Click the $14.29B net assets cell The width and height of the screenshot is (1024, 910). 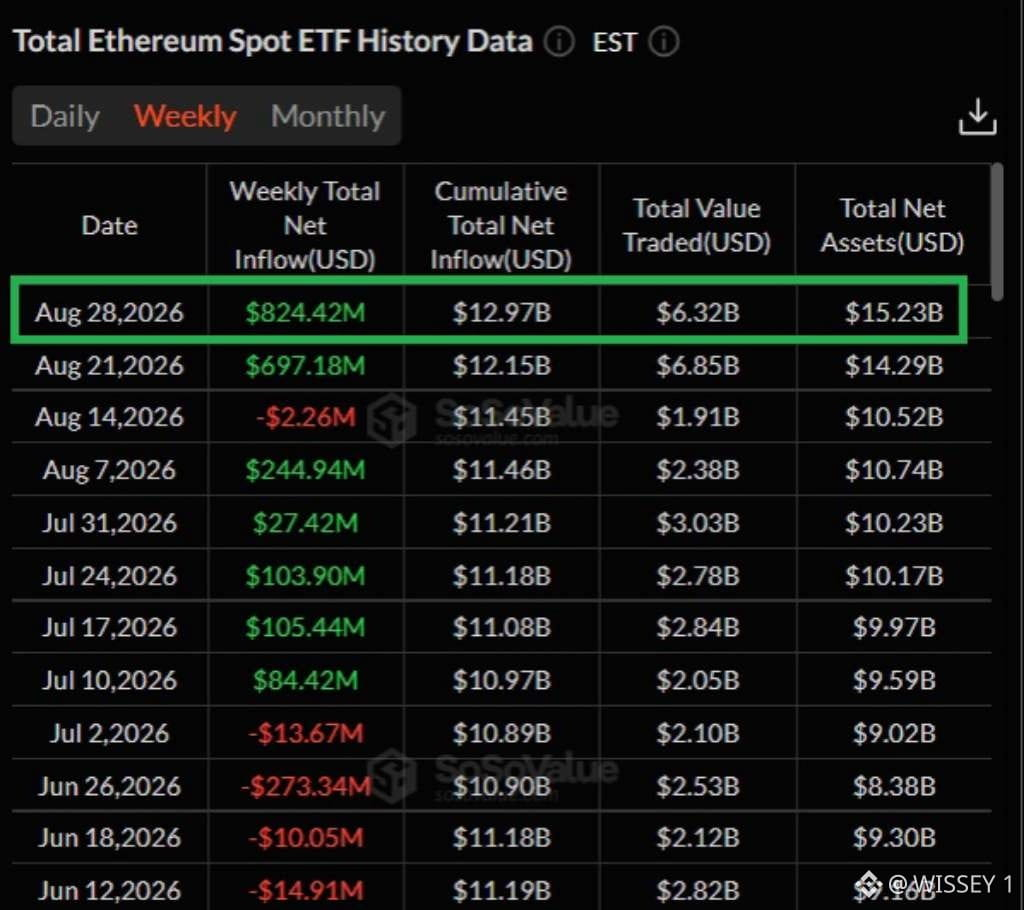click(x=894, y=366)
